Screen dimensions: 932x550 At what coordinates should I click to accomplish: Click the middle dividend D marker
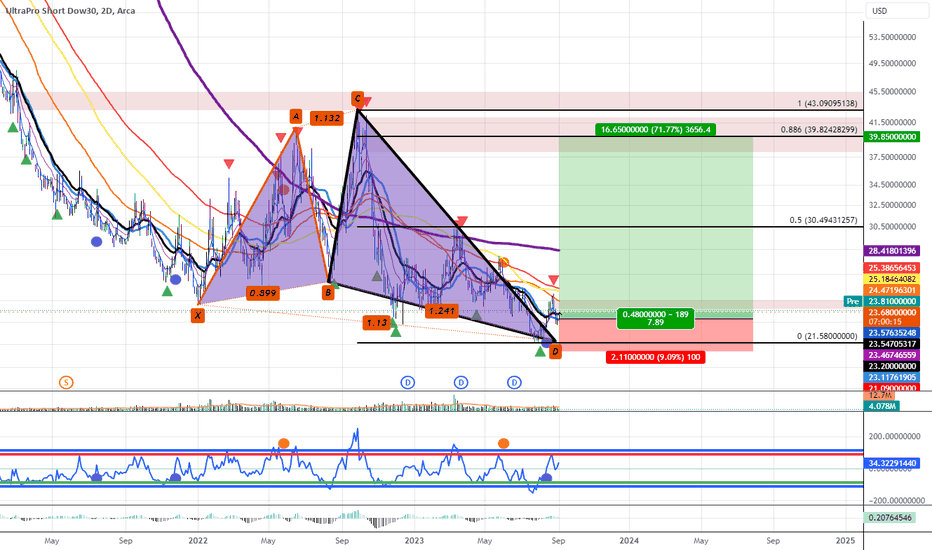pyautogui.click(x=461, y=382)
